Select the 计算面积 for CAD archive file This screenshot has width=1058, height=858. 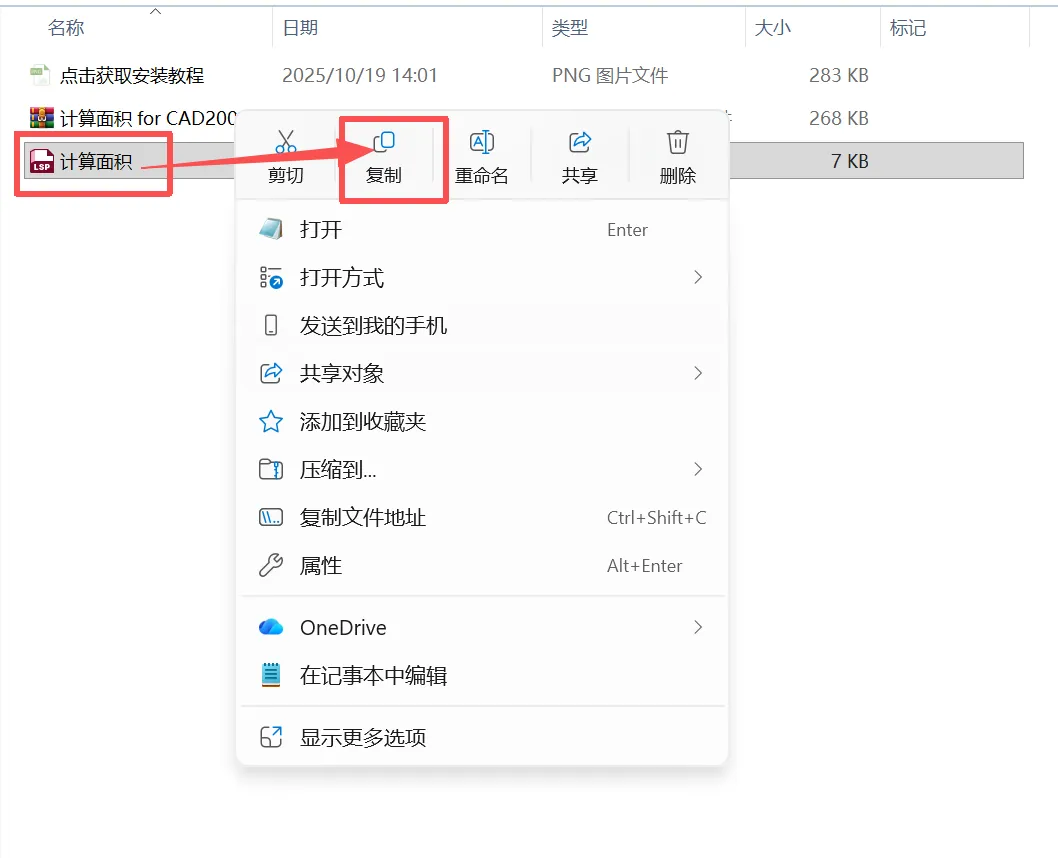click(132, 118)
